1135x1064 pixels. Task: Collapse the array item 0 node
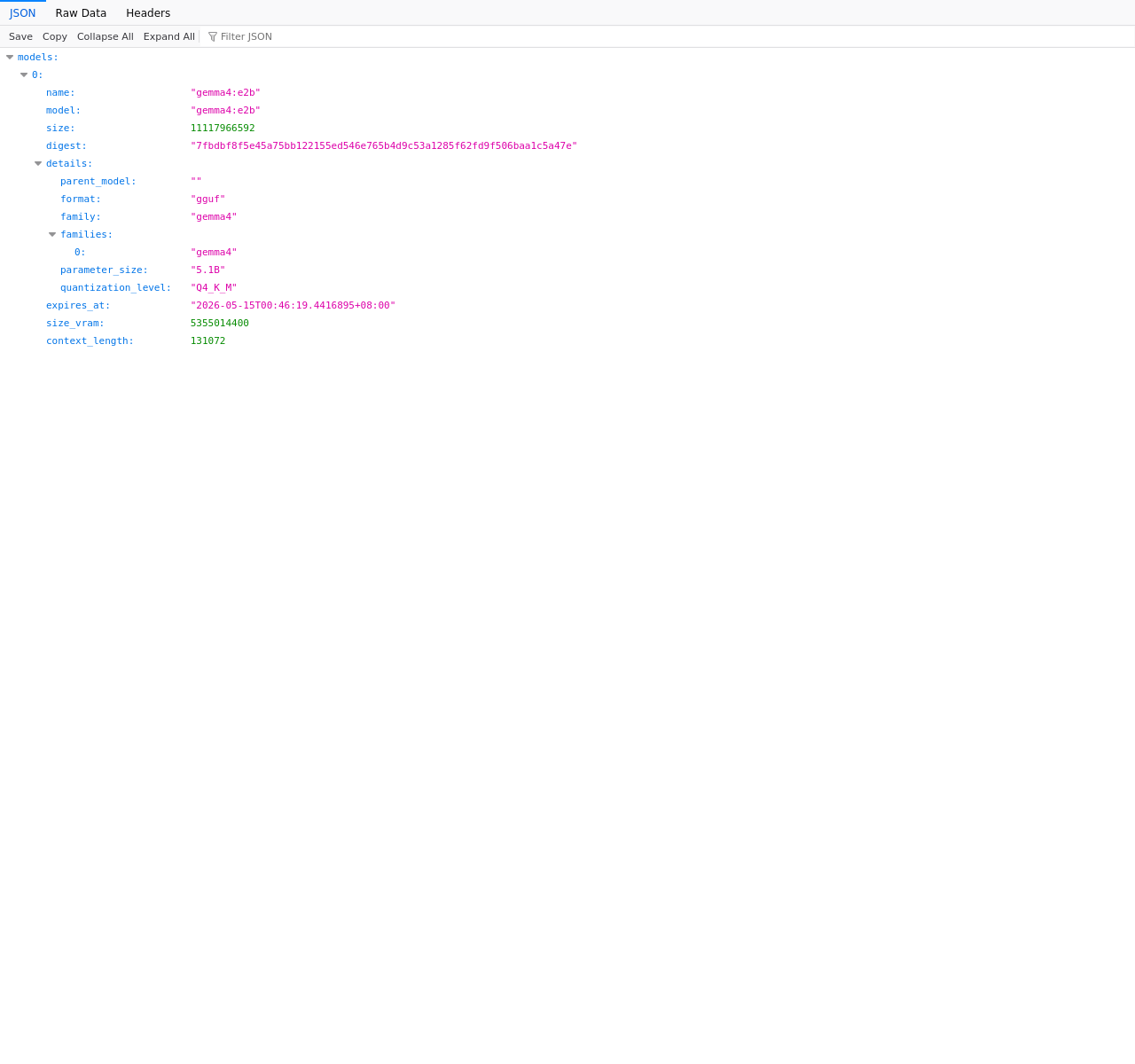pos(24,75)
